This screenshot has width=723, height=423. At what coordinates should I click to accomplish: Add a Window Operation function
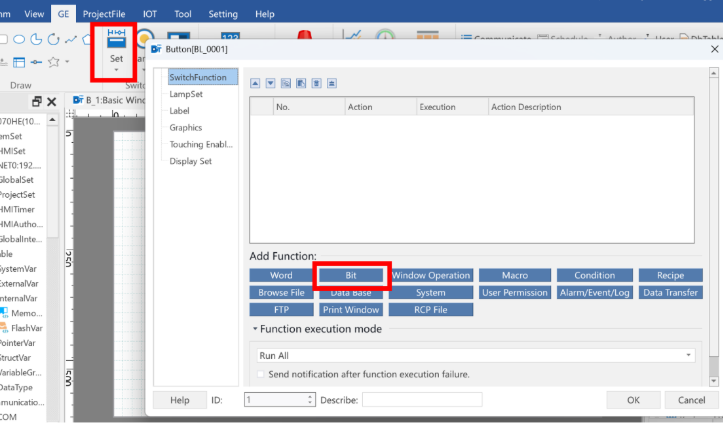pyautogui.click(x=431, y=275)
